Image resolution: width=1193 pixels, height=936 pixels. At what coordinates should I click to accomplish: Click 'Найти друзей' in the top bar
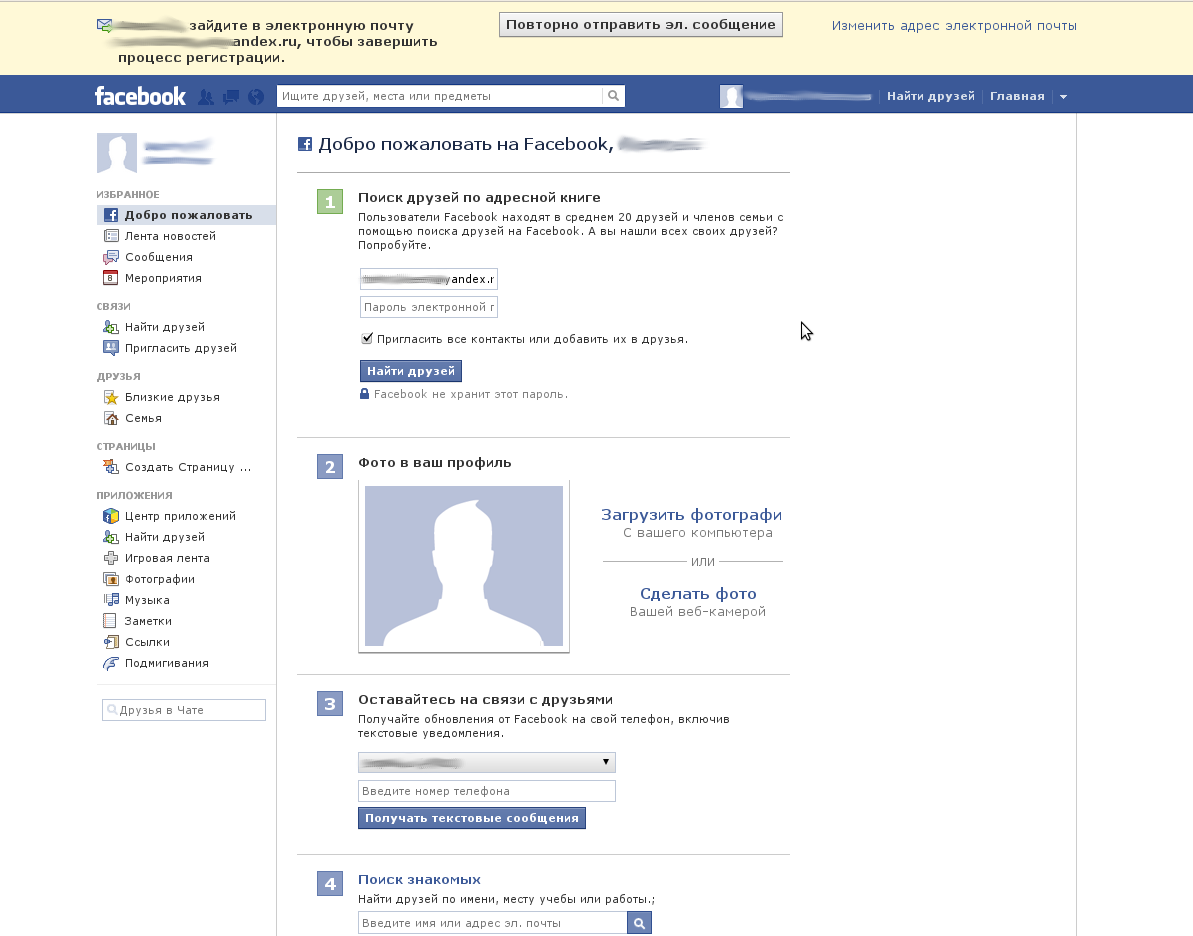coord(931,96)
